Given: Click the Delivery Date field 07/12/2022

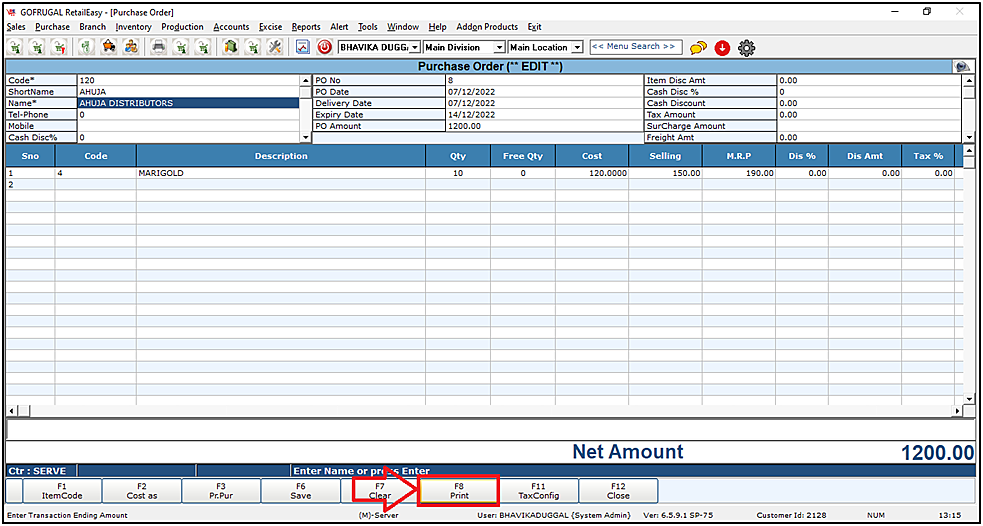Looking at the screenshot, I should 544,103.
